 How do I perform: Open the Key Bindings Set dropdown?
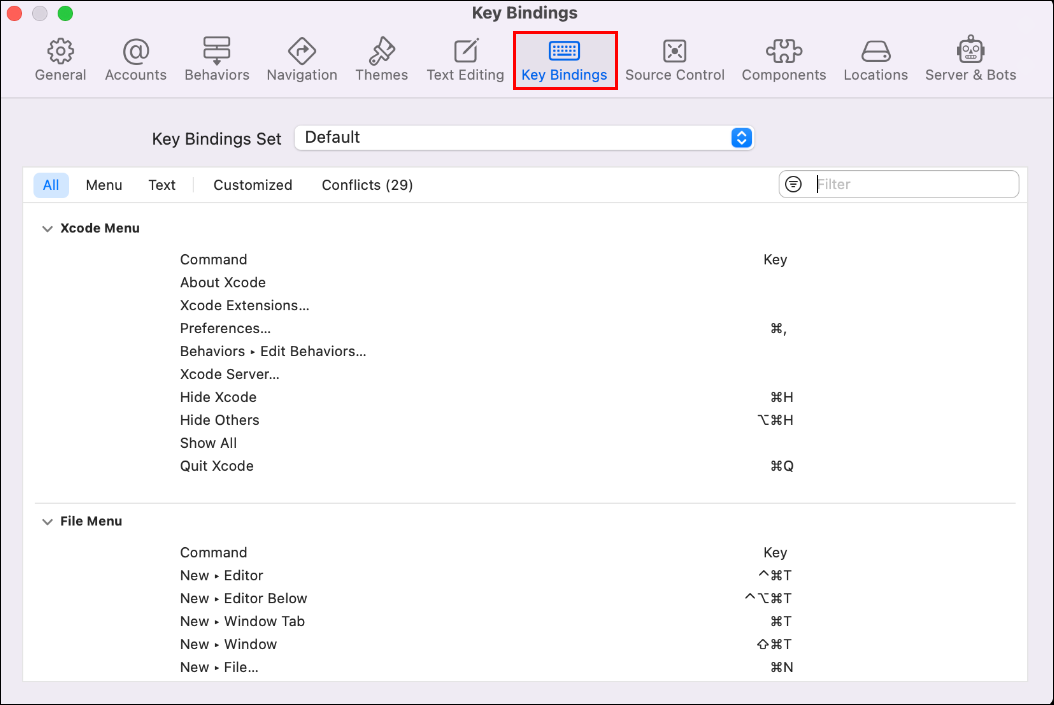point(524,138)
